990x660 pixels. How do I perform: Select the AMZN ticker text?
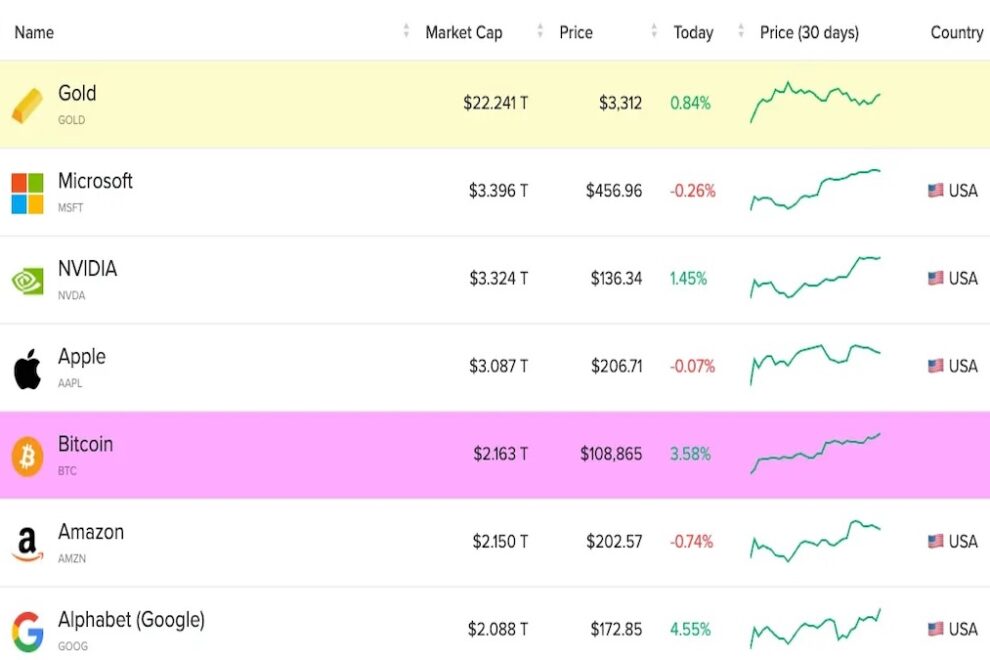point(72,559)
